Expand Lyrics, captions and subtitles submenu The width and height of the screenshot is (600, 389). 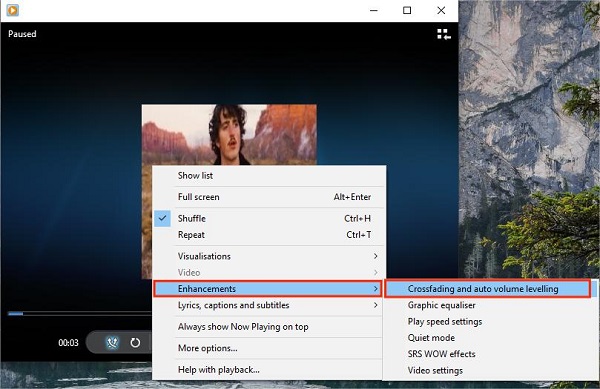coord(268,305)
